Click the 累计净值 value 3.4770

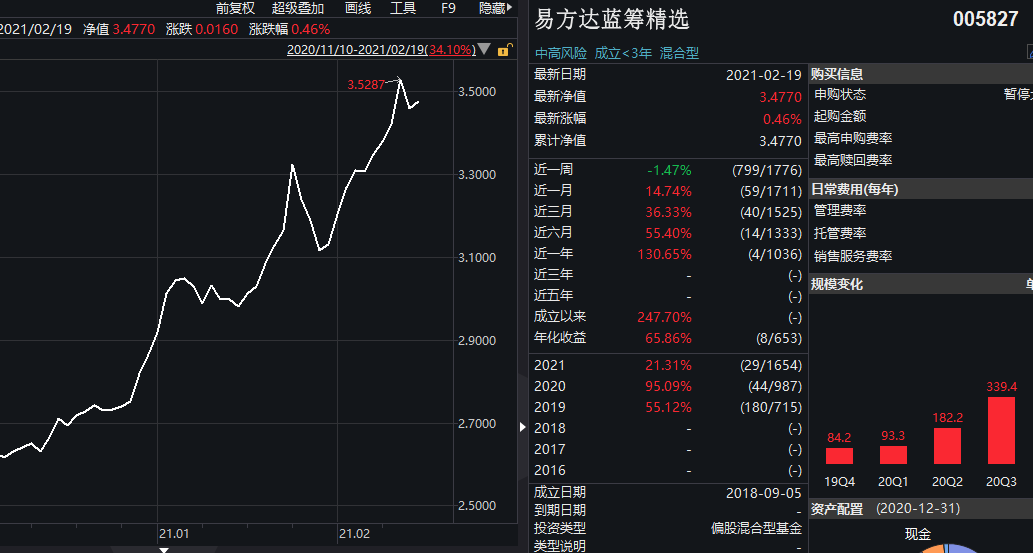[x=781, y=141]
